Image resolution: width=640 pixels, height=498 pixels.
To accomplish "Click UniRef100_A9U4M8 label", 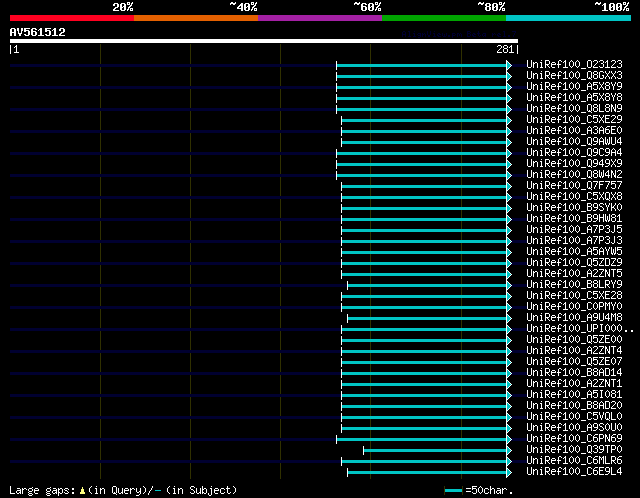I will coord(574,318).
